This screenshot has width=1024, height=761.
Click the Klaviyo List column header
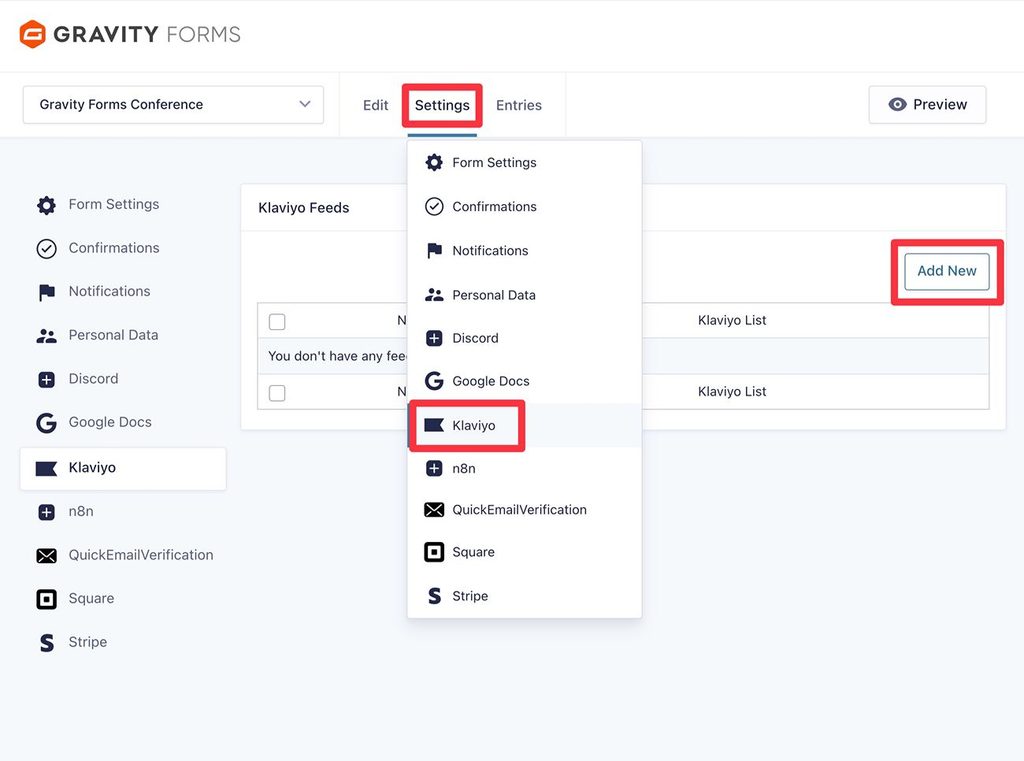731,321
